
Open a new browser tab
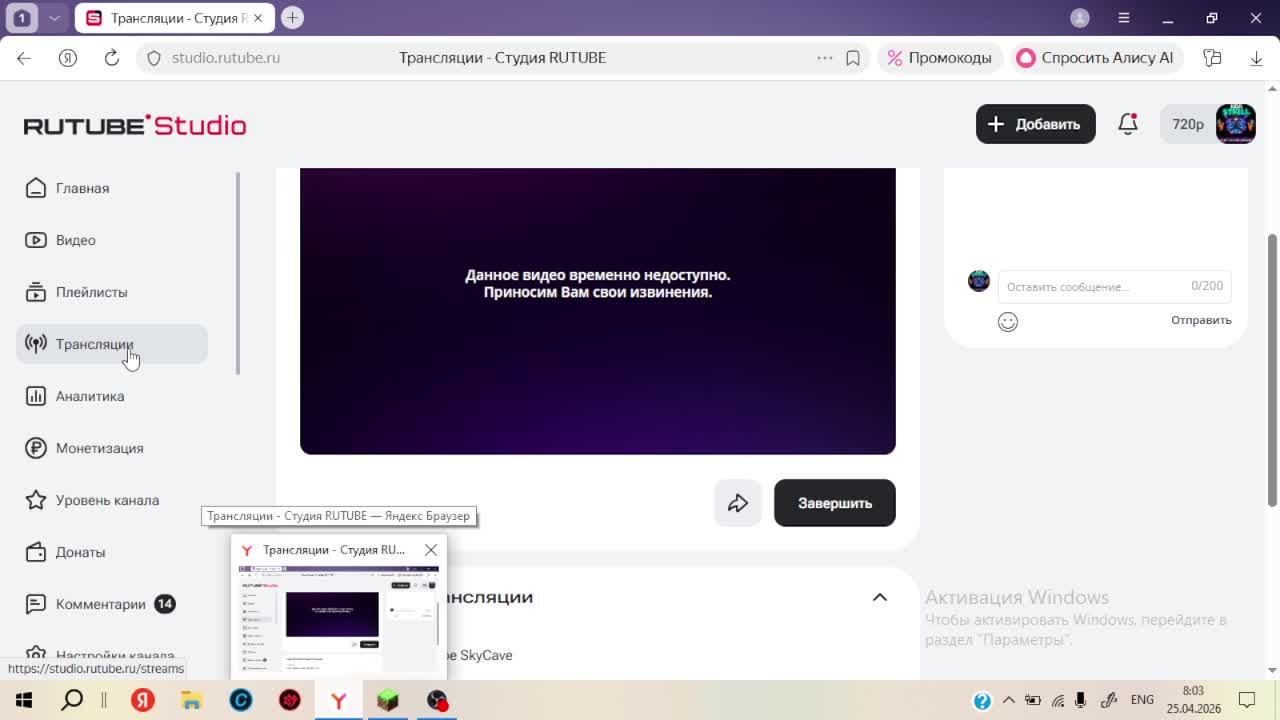(292, 17)
